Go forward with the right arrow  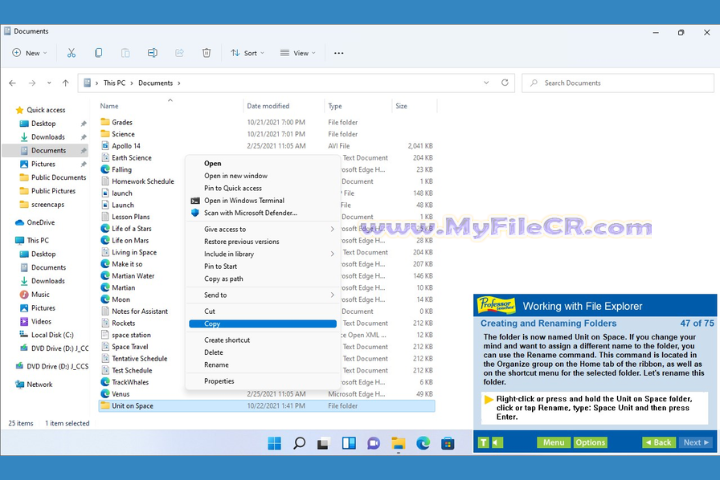tap(32, 83)
